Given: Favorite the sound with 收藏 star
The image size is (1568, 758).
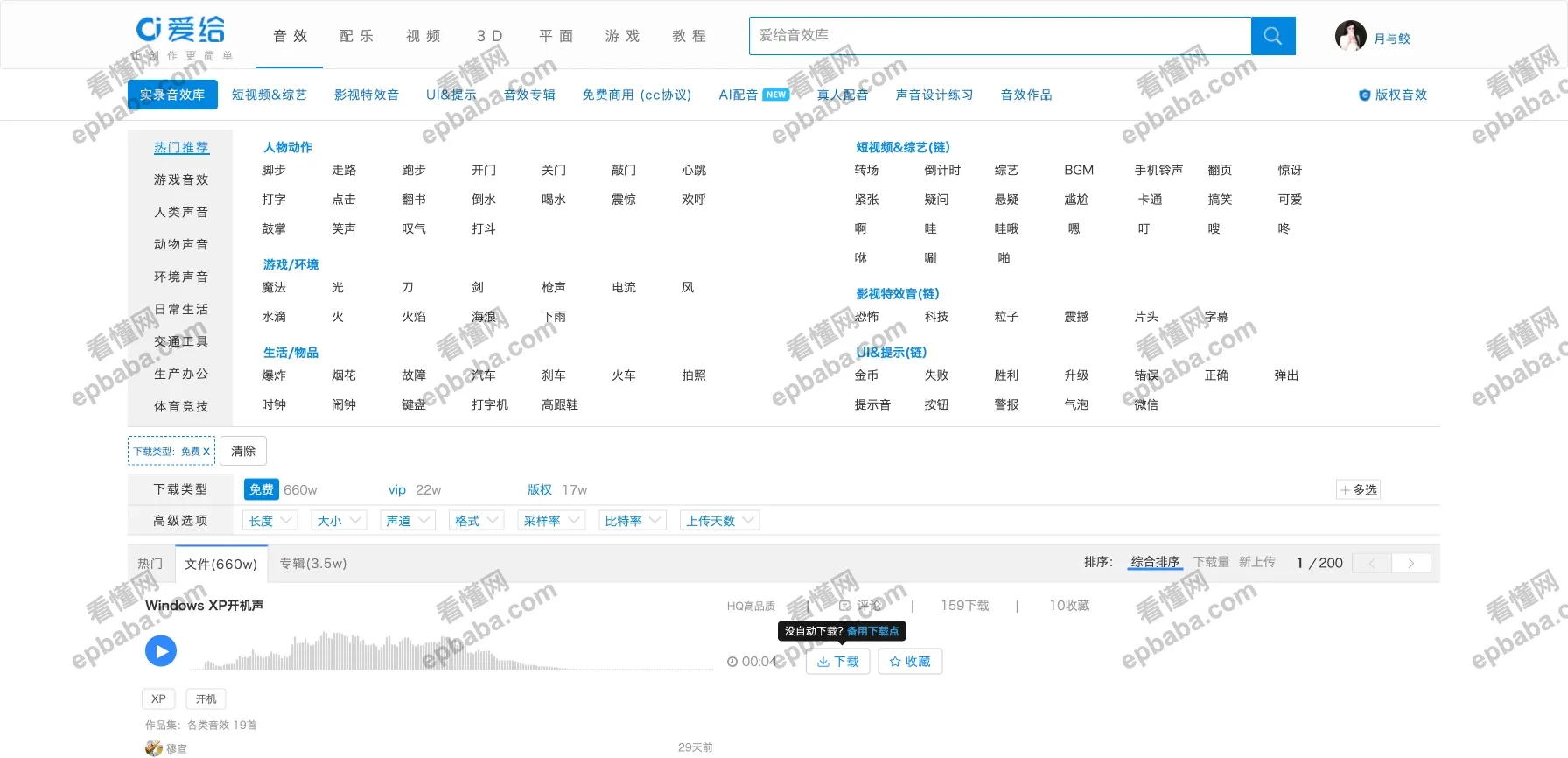Looking at the screenshot, I should pyautogui.click(x=910, y=662).
